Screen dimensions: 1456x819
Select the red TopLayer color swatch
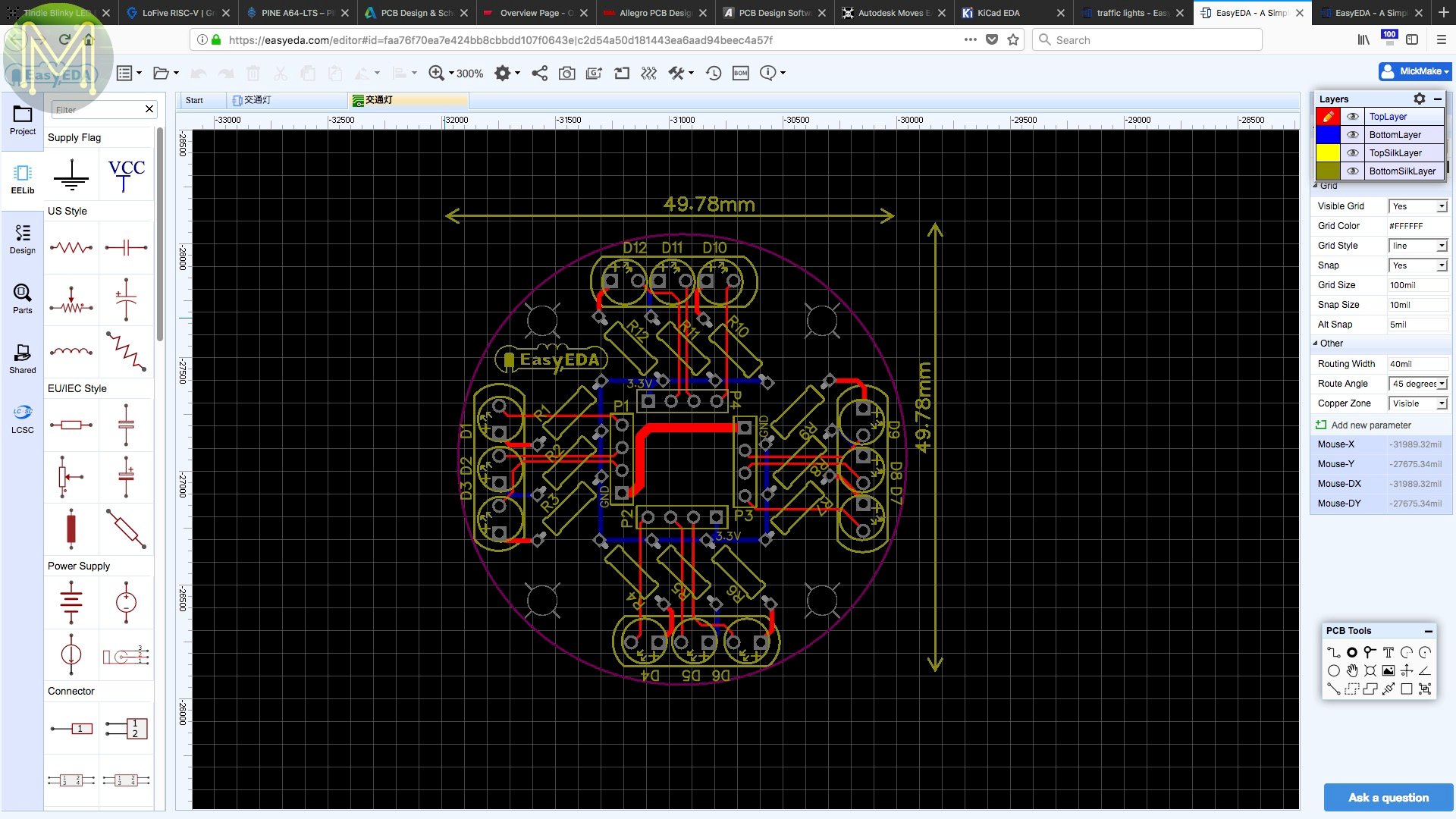1328,117
